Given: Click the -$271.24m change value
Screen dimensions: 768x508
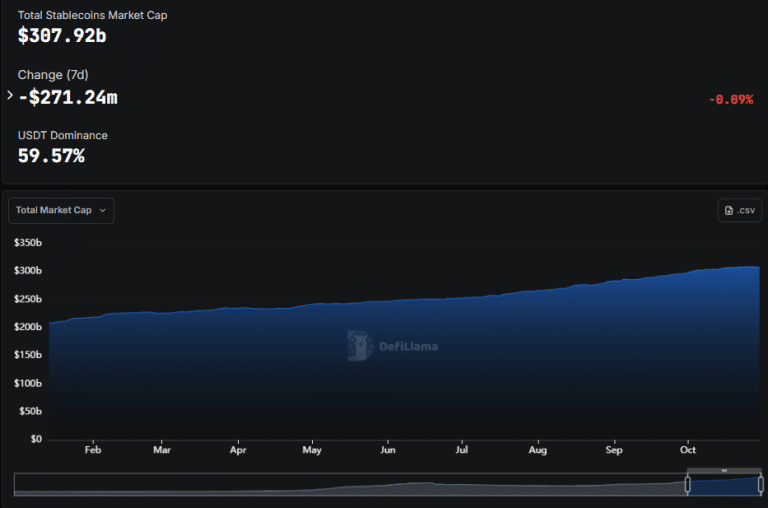Looking at the screenshot, I should (68, 97).
